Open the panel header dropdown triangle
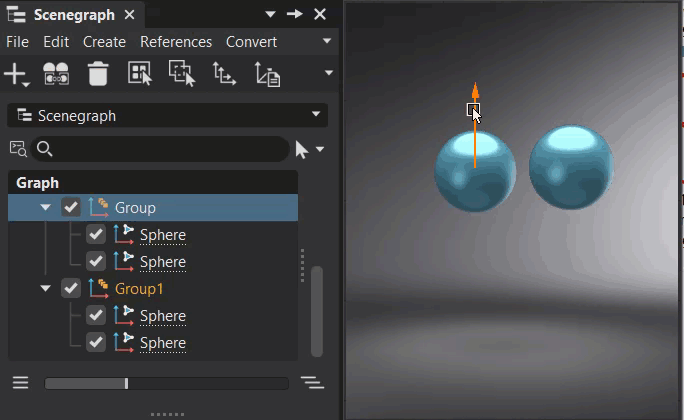This screenshot has width=684, height=420. click(270, 14)
